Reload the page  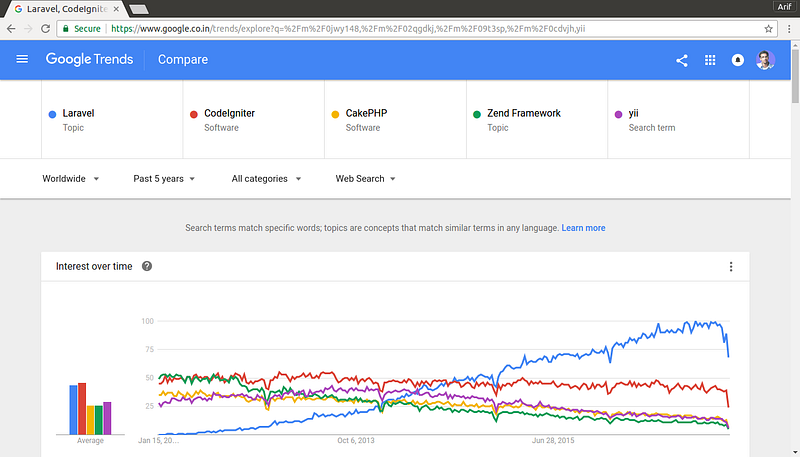tap(44, 29)
